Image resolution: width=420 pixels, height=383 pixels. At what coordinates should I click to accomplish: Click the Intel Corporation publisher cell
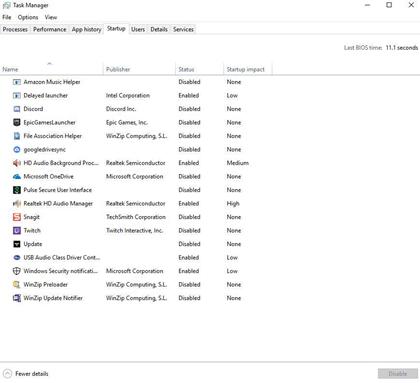point(128,96)
